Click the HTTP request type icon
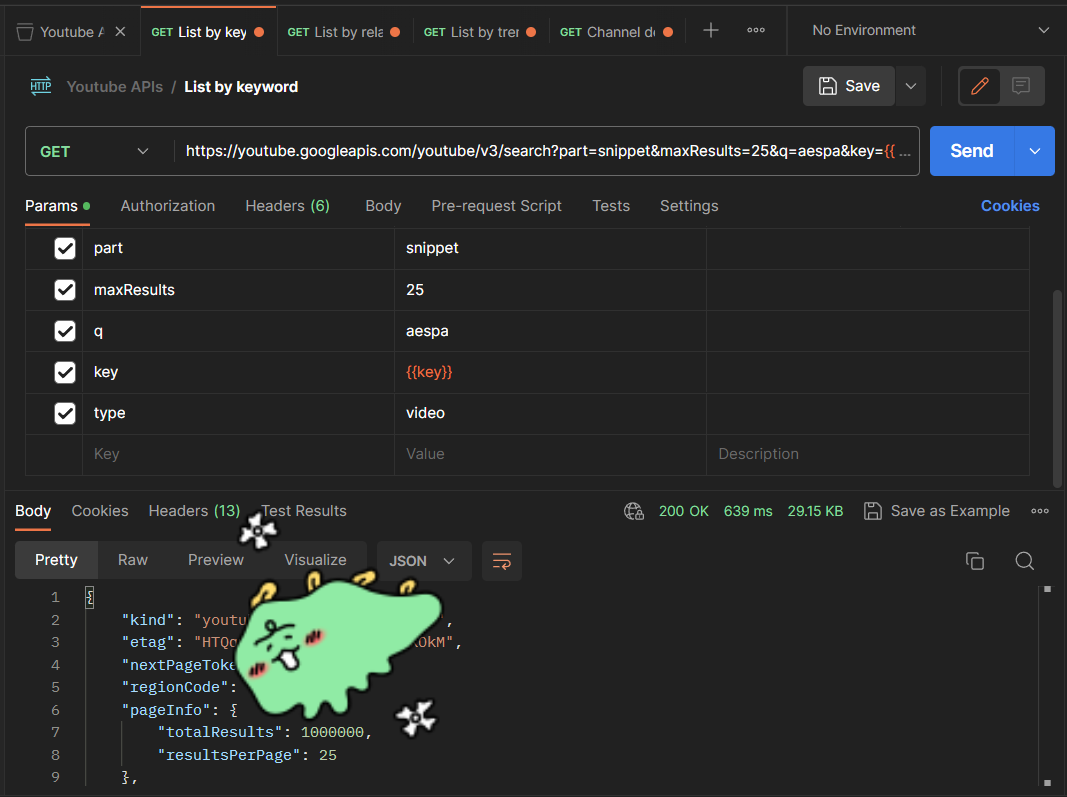Viewport: 1067px width, 797px height. click(x=41, y=86)
